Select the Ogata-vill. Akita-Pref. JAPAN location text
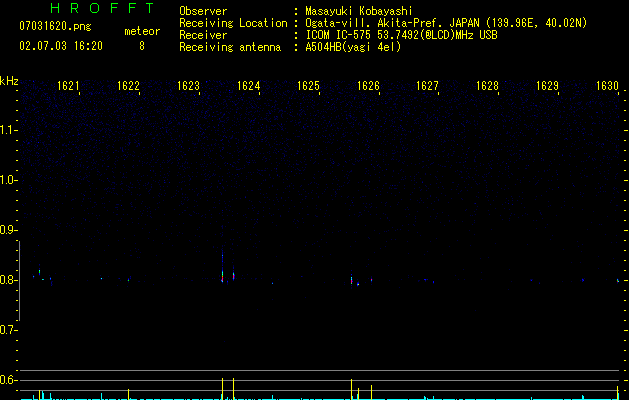This screenshot has height=400, width=629. (x=446, y=23)
